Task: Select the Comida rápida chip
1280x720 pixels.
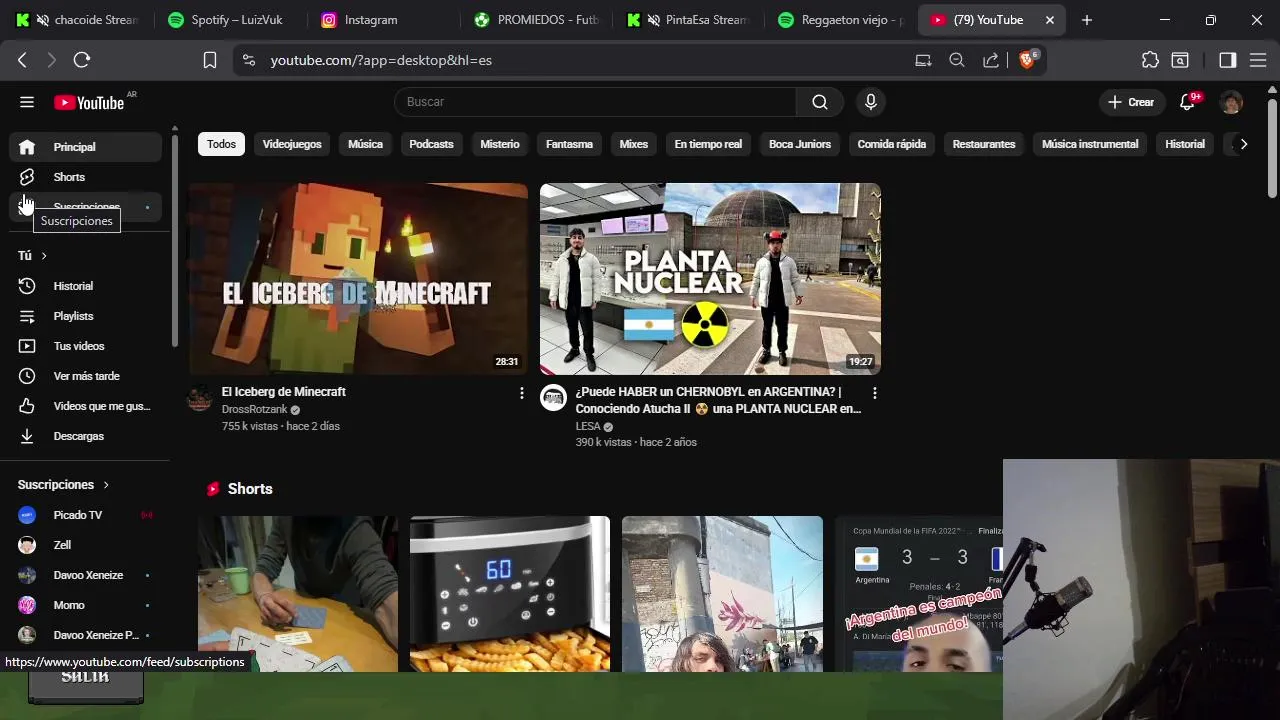Action: click(x=891, y=144)
